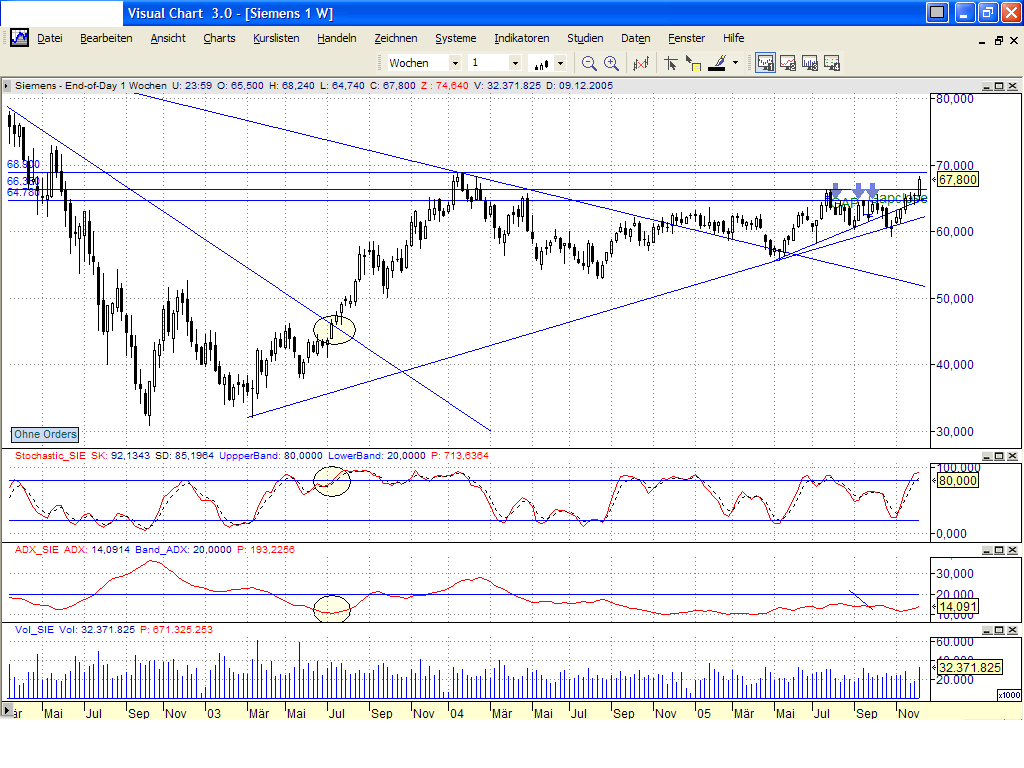Open the pen tool color dropdown
The height and width of the screenshot is (768, 1024).
735,62
